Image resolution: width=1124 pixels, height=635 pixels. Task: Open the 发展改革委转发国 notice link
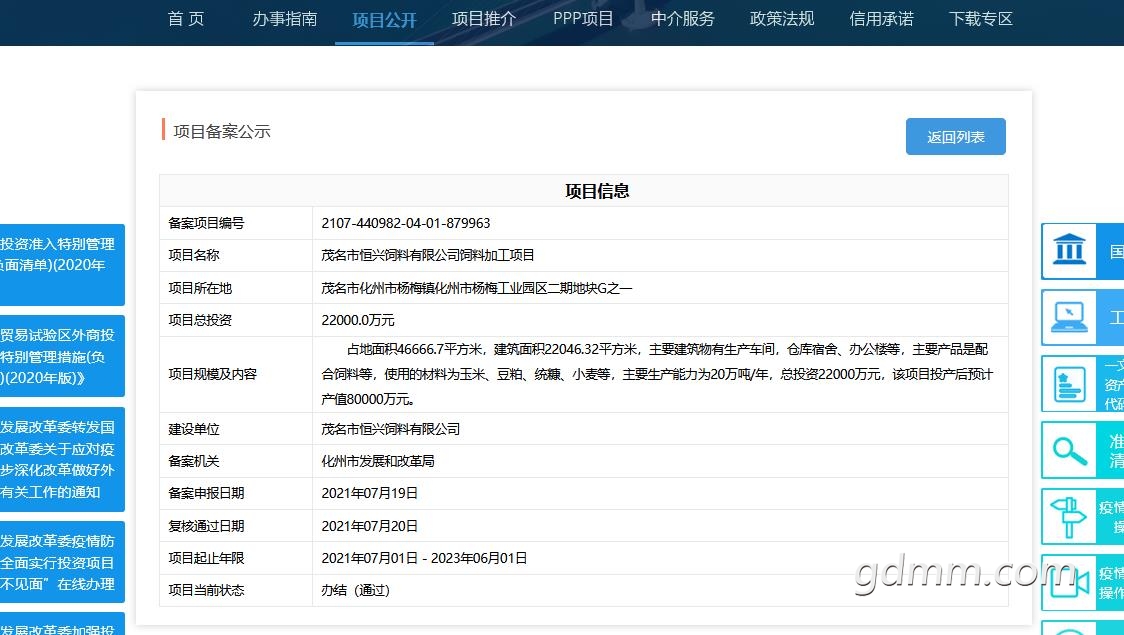point(62,459)
